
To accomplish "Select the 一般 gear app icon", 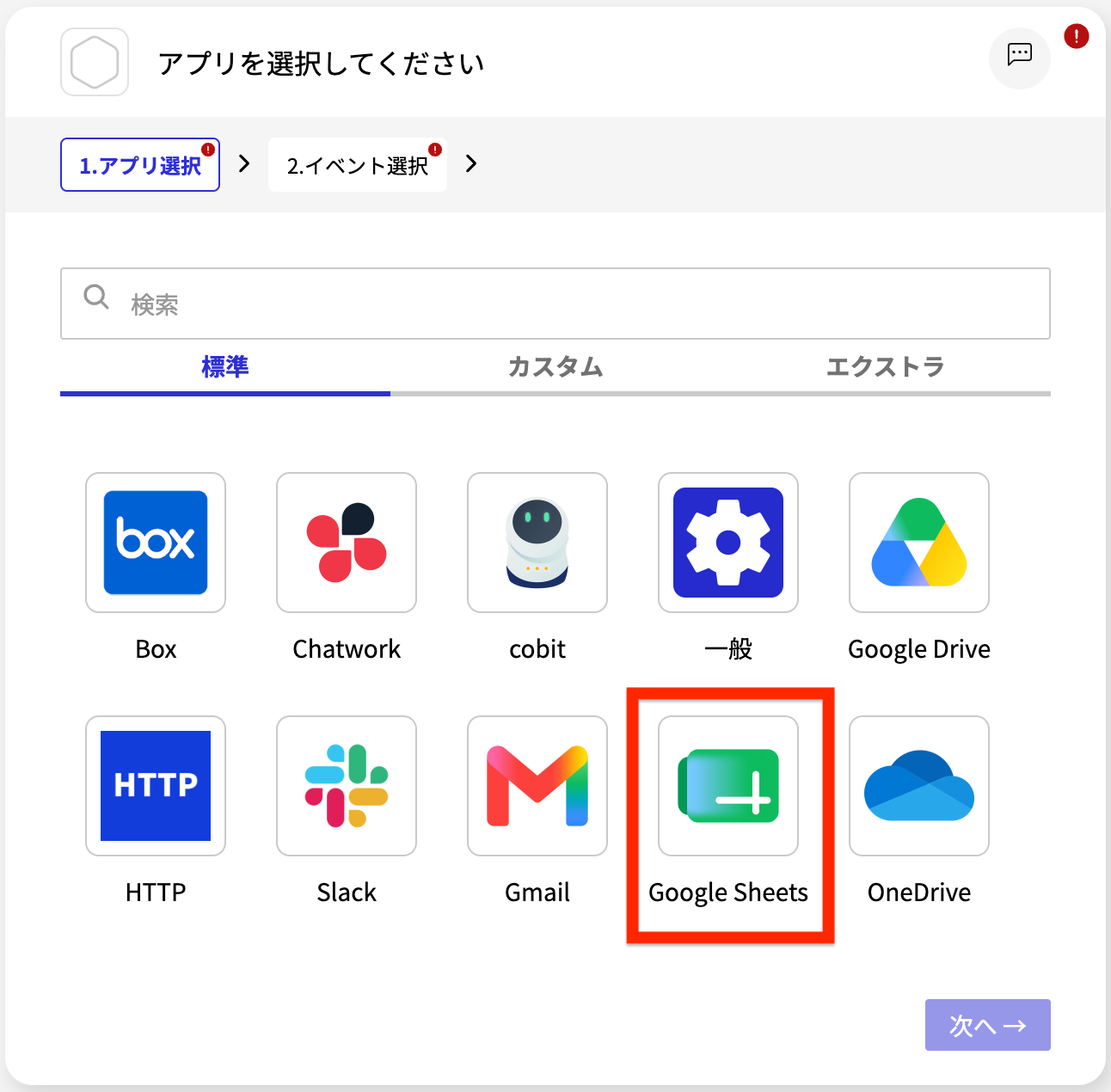I will 728,543.
